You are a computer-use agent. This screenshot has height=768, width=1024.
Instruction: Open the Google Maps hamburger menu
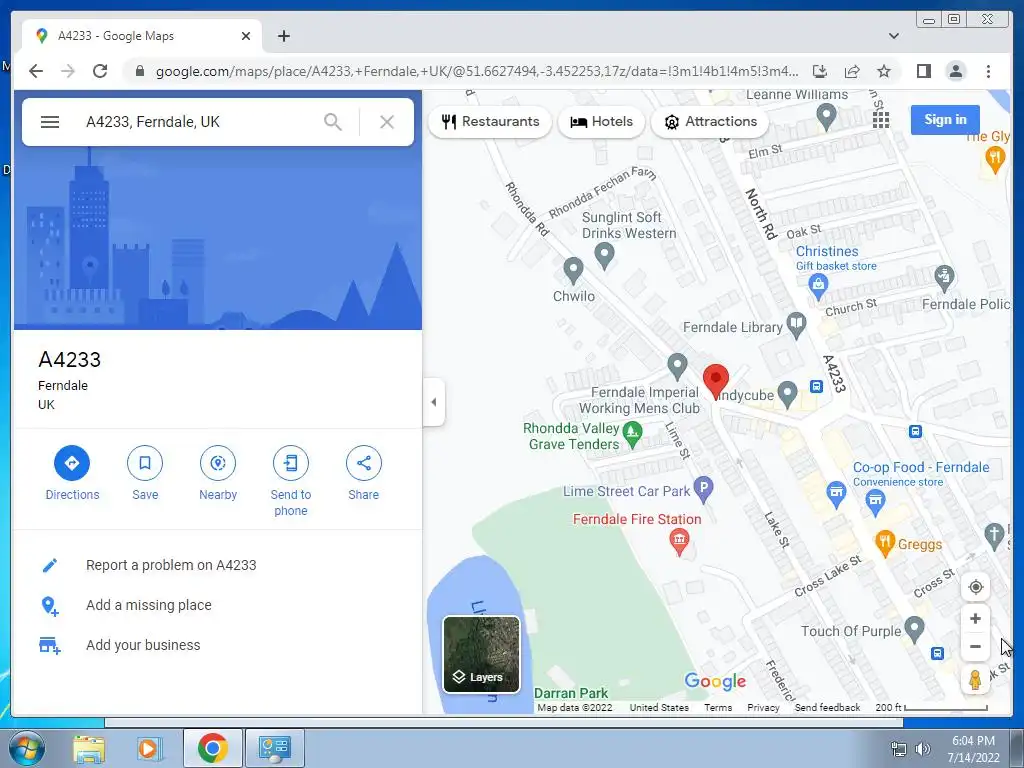coord(50,122)
